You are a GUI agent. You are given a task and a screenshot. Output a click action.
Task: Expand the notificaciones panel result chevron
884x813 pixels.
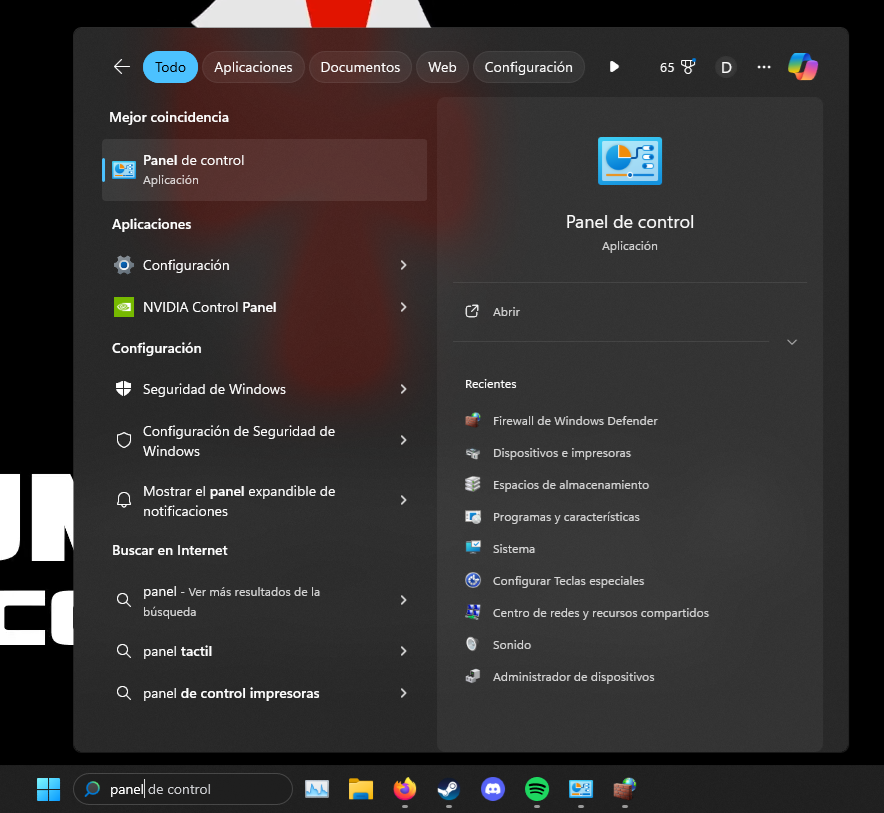[x=403, y=500]
